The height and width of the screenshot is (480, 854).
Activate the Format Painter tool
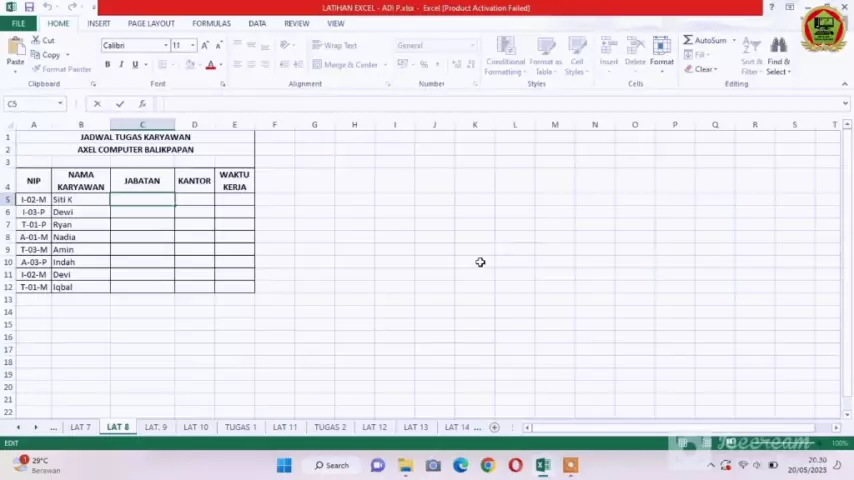pos(36,69)
